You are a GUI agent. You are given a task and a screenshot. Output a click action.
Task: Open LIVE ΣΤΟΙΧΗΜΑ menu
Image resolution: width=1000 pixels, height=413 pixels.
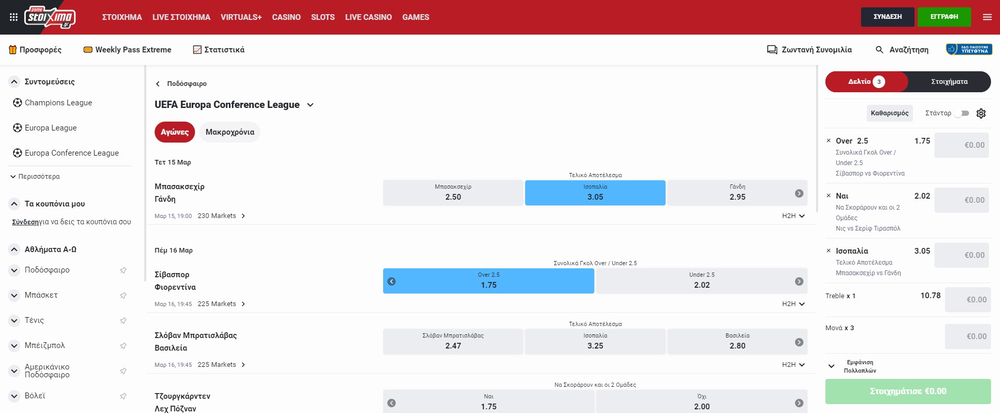point(181,17)
